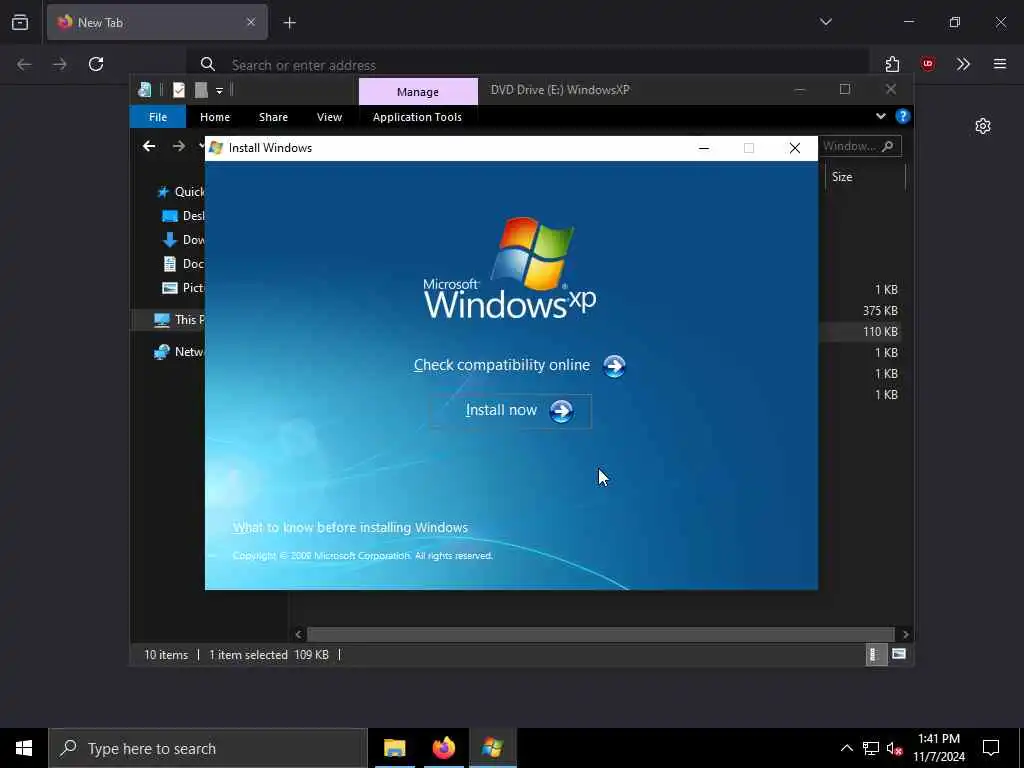Open File menu in Explorer window
Screen dimensions: 1024x768
[158, 117]
